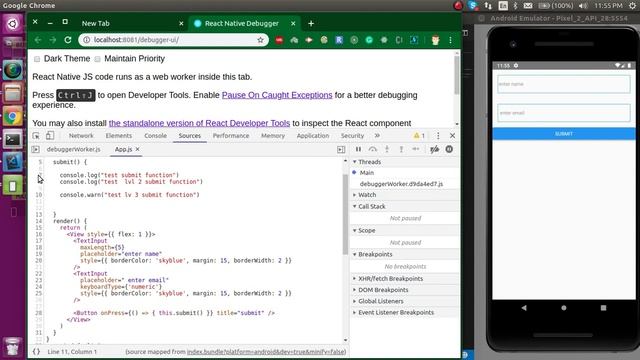Show the file navigator pane icon
The image size is (640, 360).
pos(36,149)
